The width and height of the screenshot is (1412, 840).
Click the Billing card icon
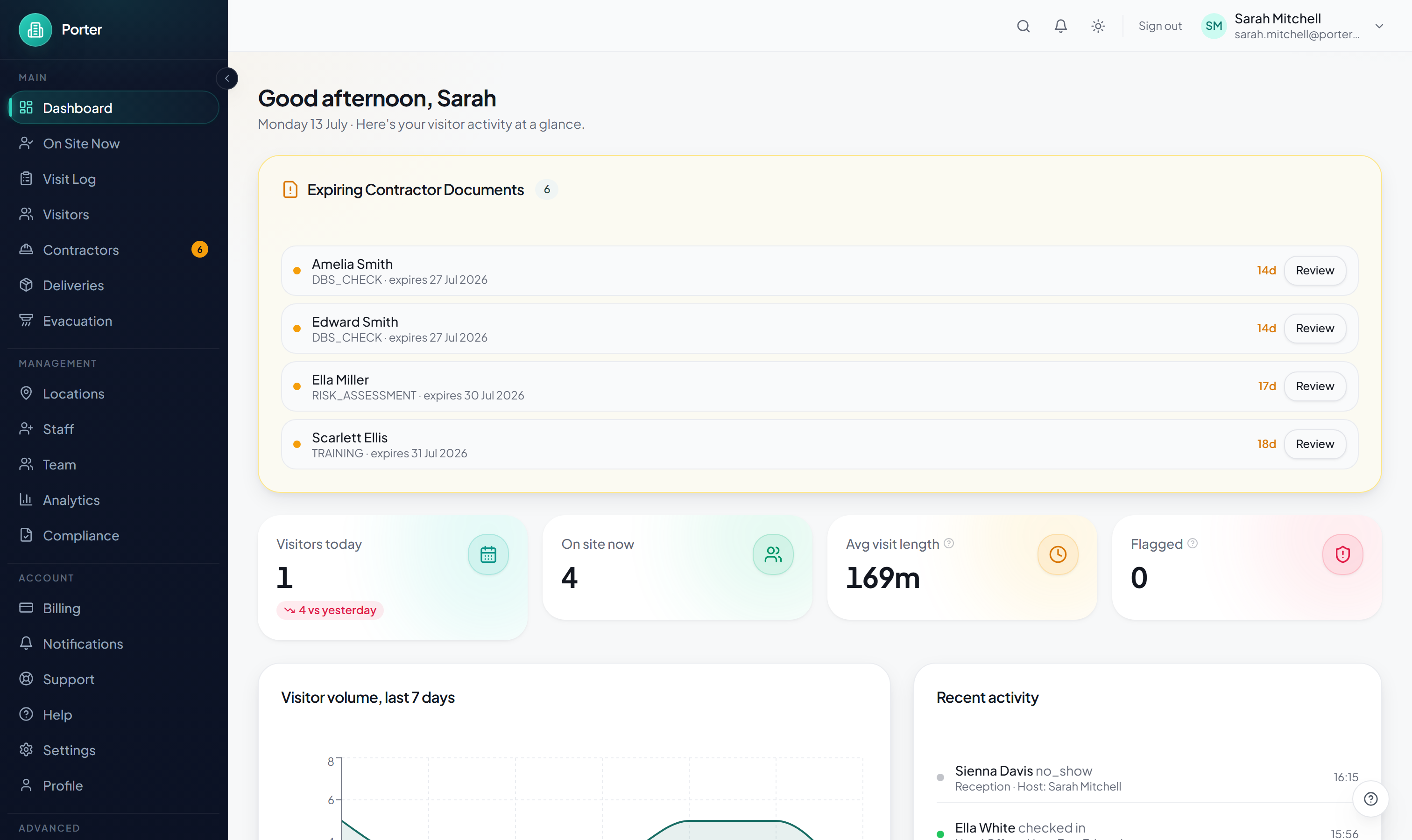26,607
